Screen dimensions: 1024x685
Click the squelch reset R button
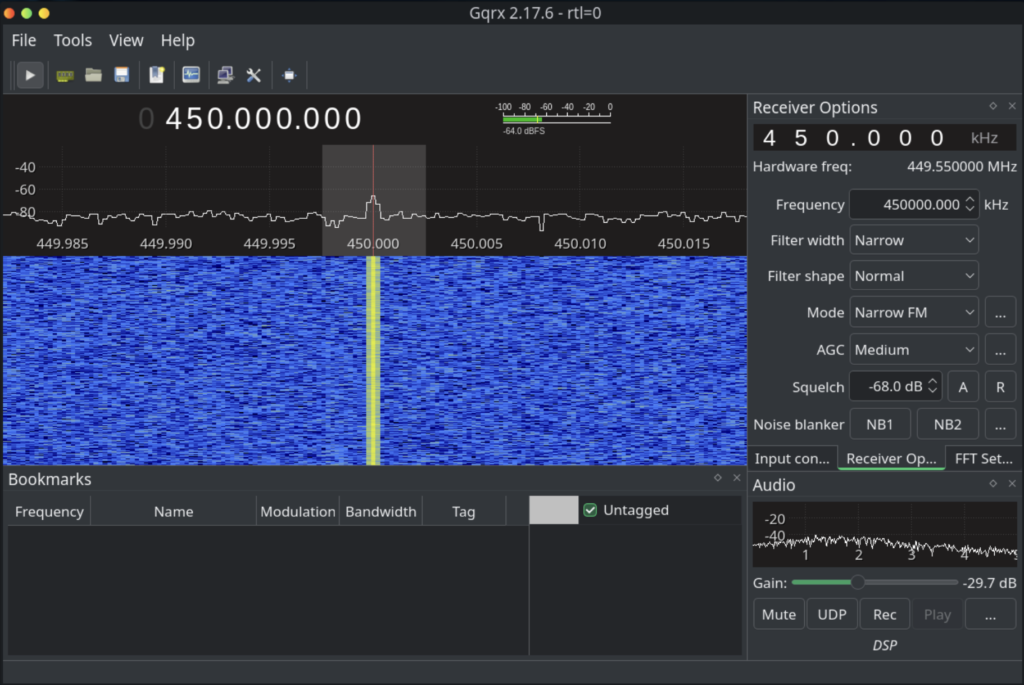(1000, 387)
